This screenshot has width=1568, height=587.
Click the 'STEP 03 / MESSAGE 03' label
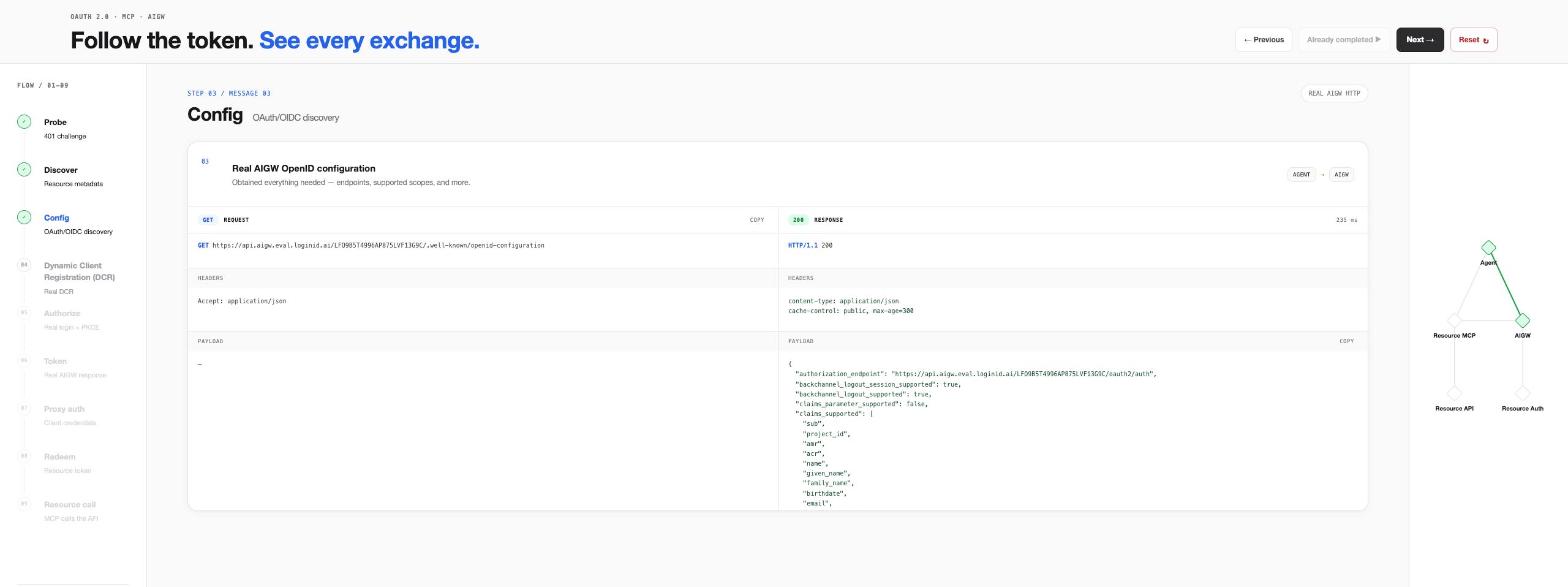pos(229,93)
